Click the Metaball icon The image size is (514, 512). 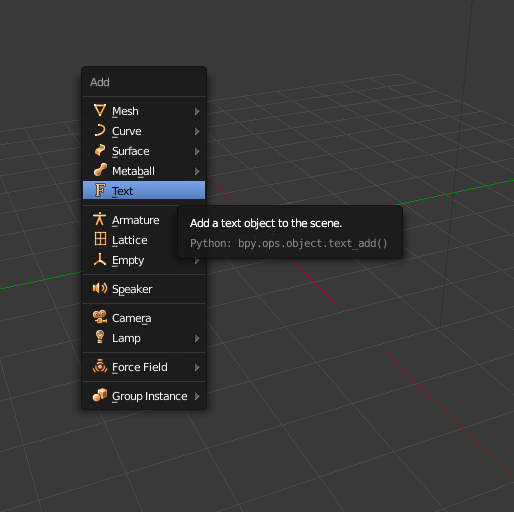pyautogui.click(x=100, y=170)
